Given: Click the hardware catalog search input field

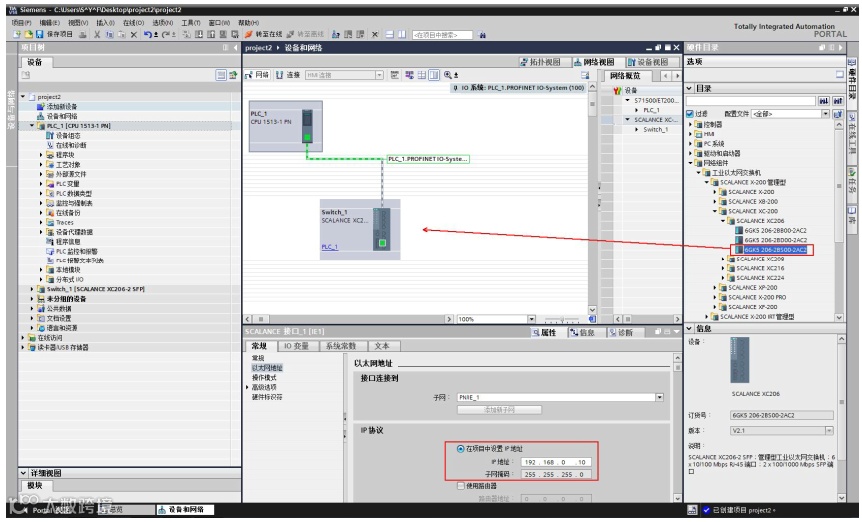Looking at the screenshot, I should coord(751,101).
